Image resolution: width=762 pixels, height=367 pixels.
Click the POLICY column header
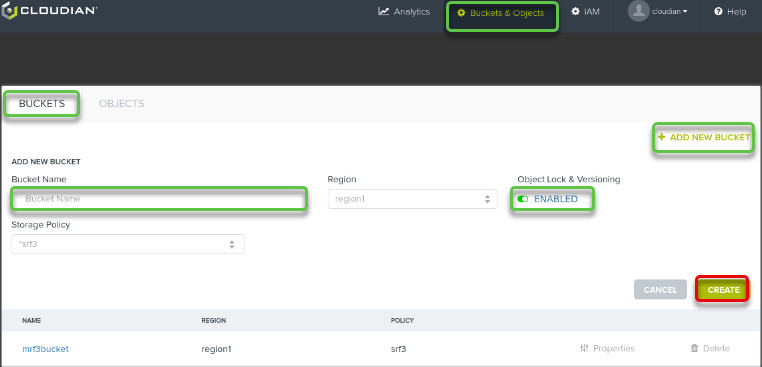click(x=402, y=321)
